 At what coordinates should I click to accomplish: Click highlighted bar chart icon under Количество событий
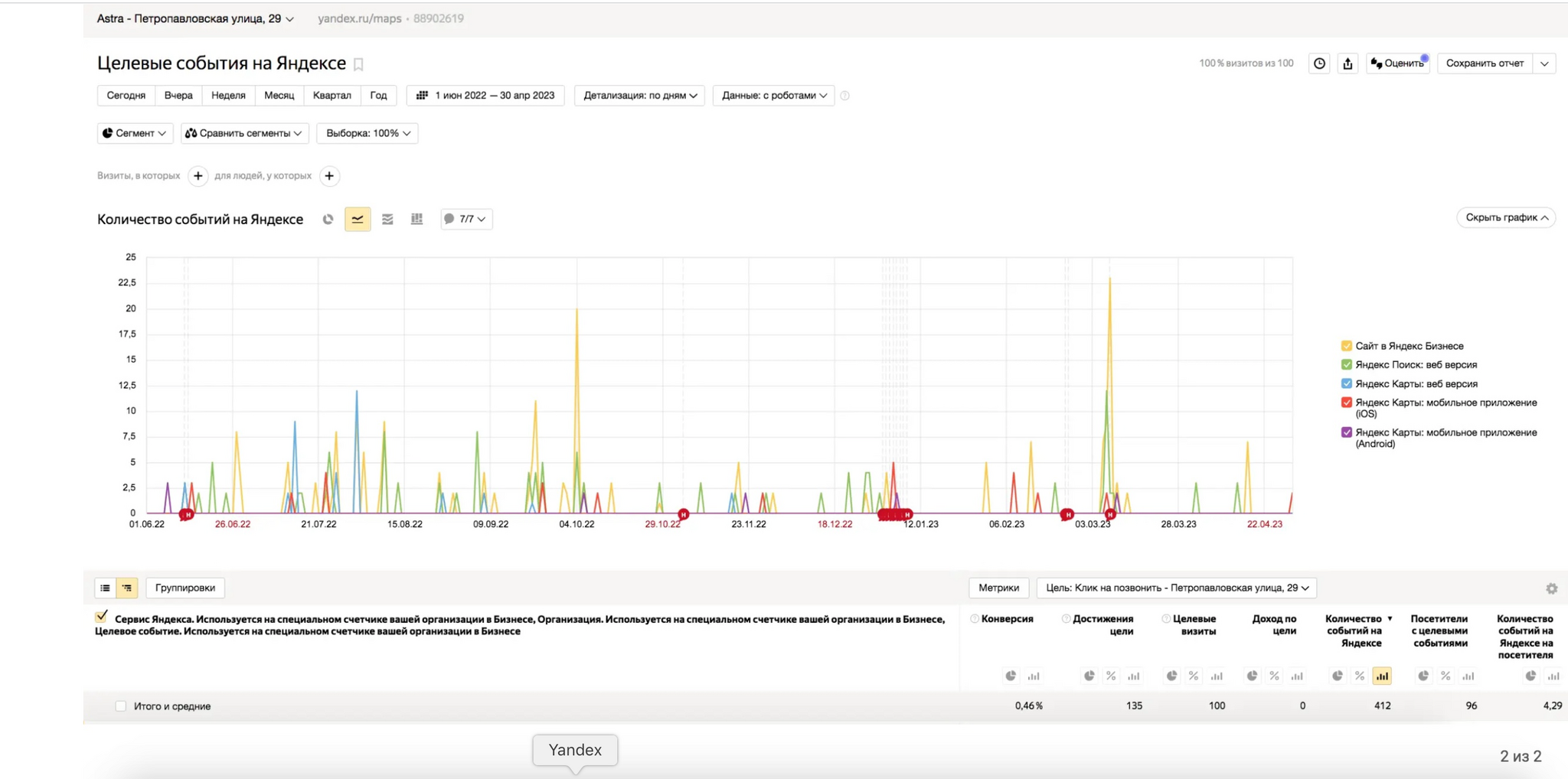[x=1382, y=676]
